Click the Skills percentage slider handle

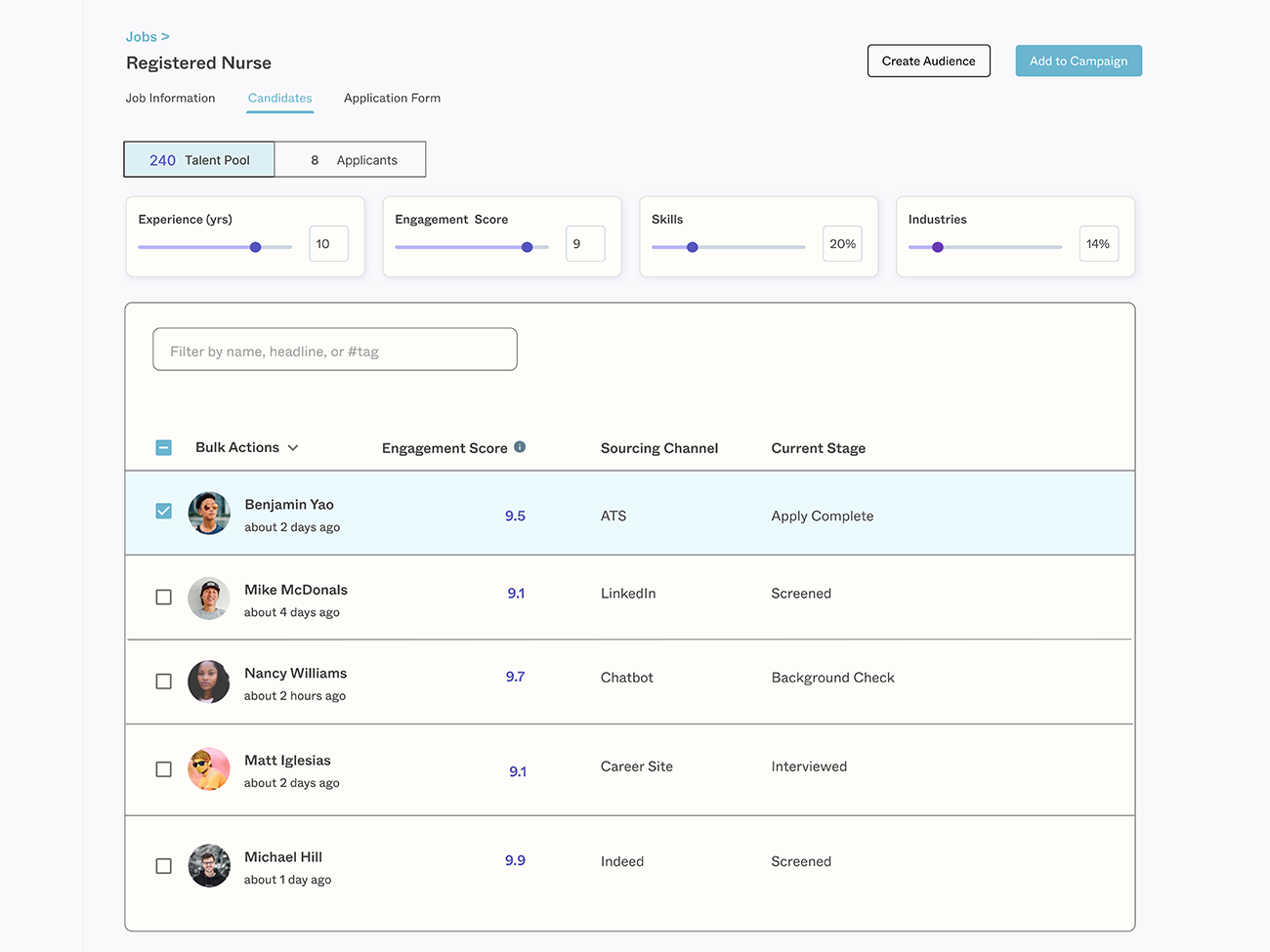(x=693, y=247)
